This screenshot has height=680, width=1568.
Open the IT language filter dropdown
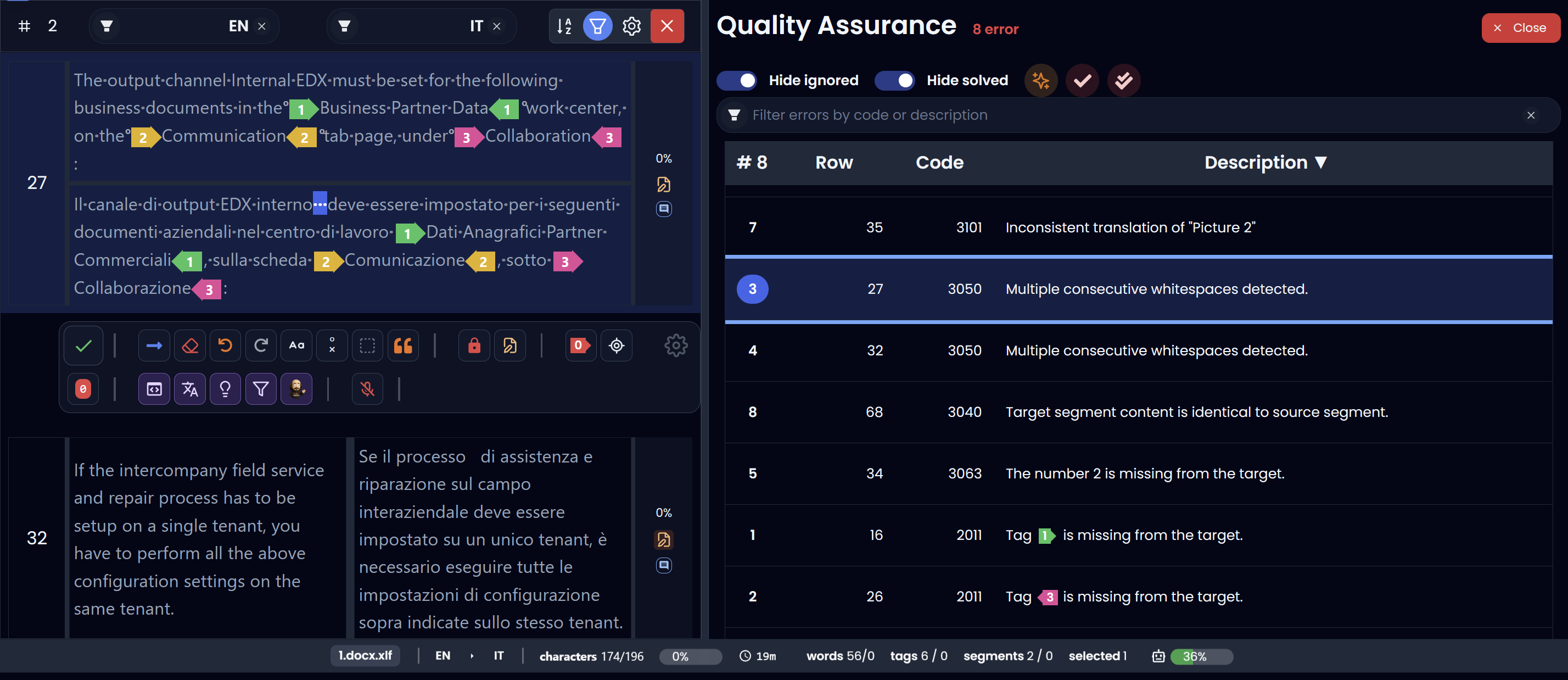point(421,26)
